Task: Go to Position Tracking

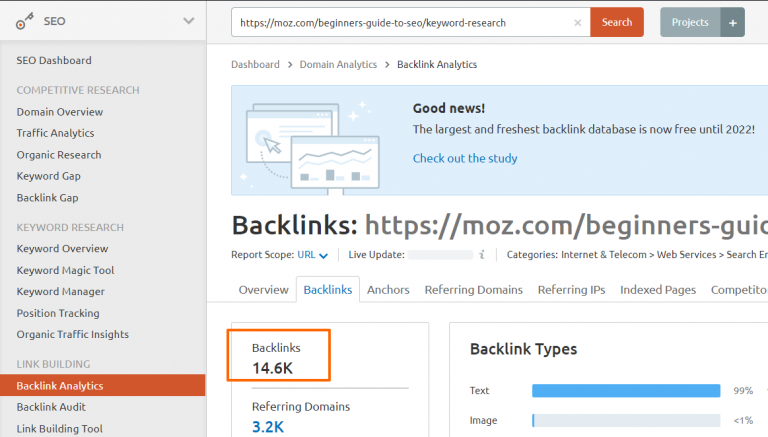Action: click(58, 313)
